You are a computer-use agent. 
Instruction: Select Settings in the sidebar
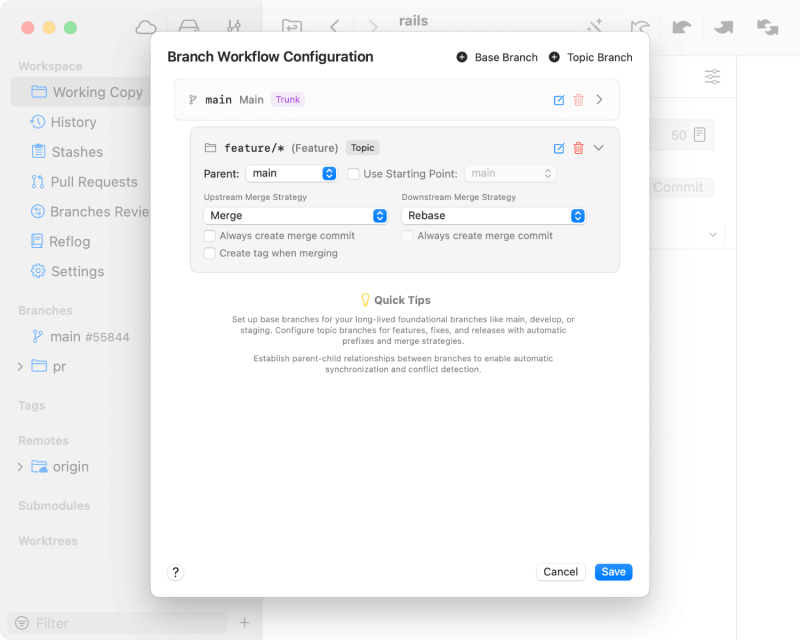[x=77, y=271]
